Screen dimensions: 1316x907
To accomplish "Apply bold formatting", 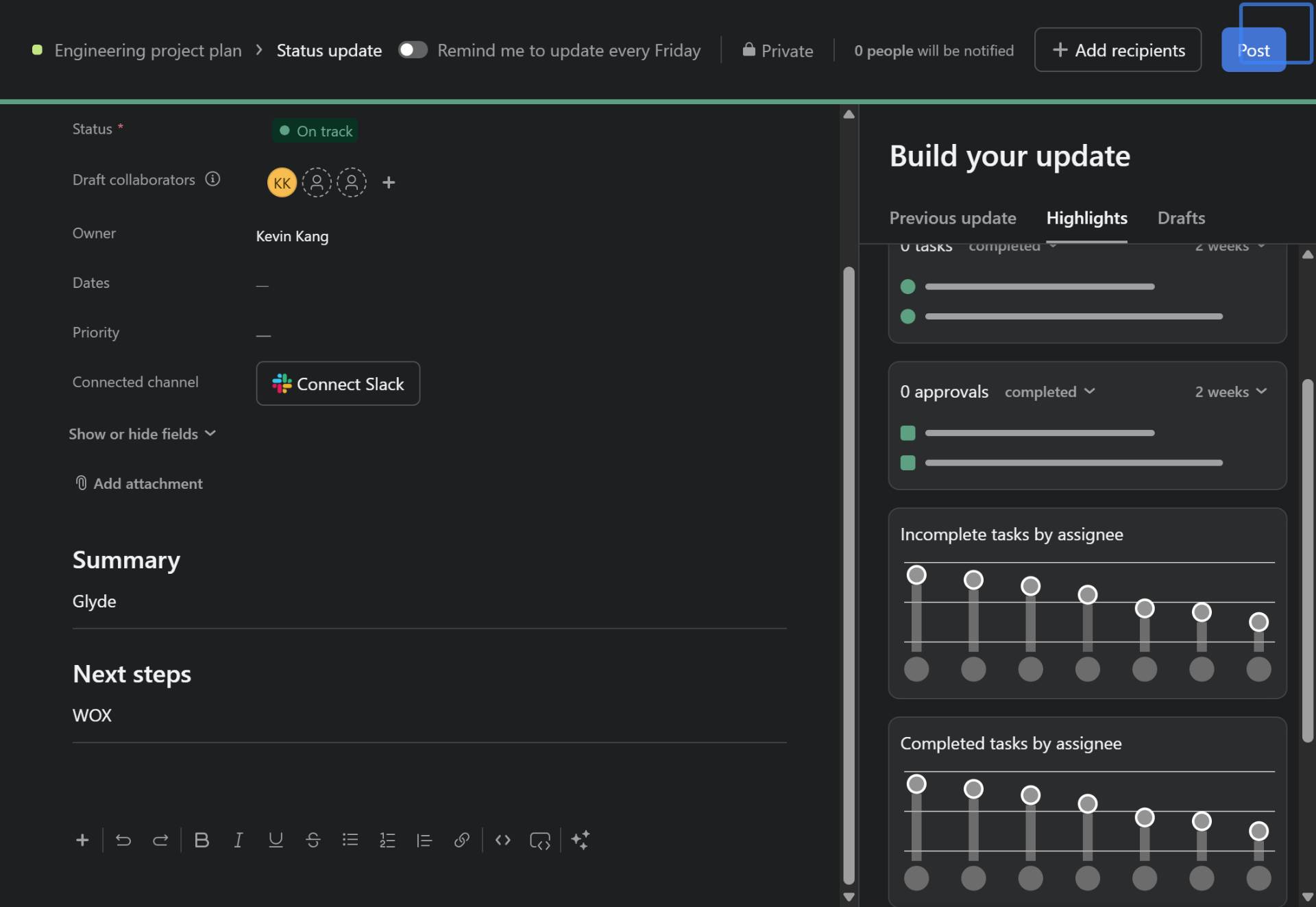I will click(202, 840).
